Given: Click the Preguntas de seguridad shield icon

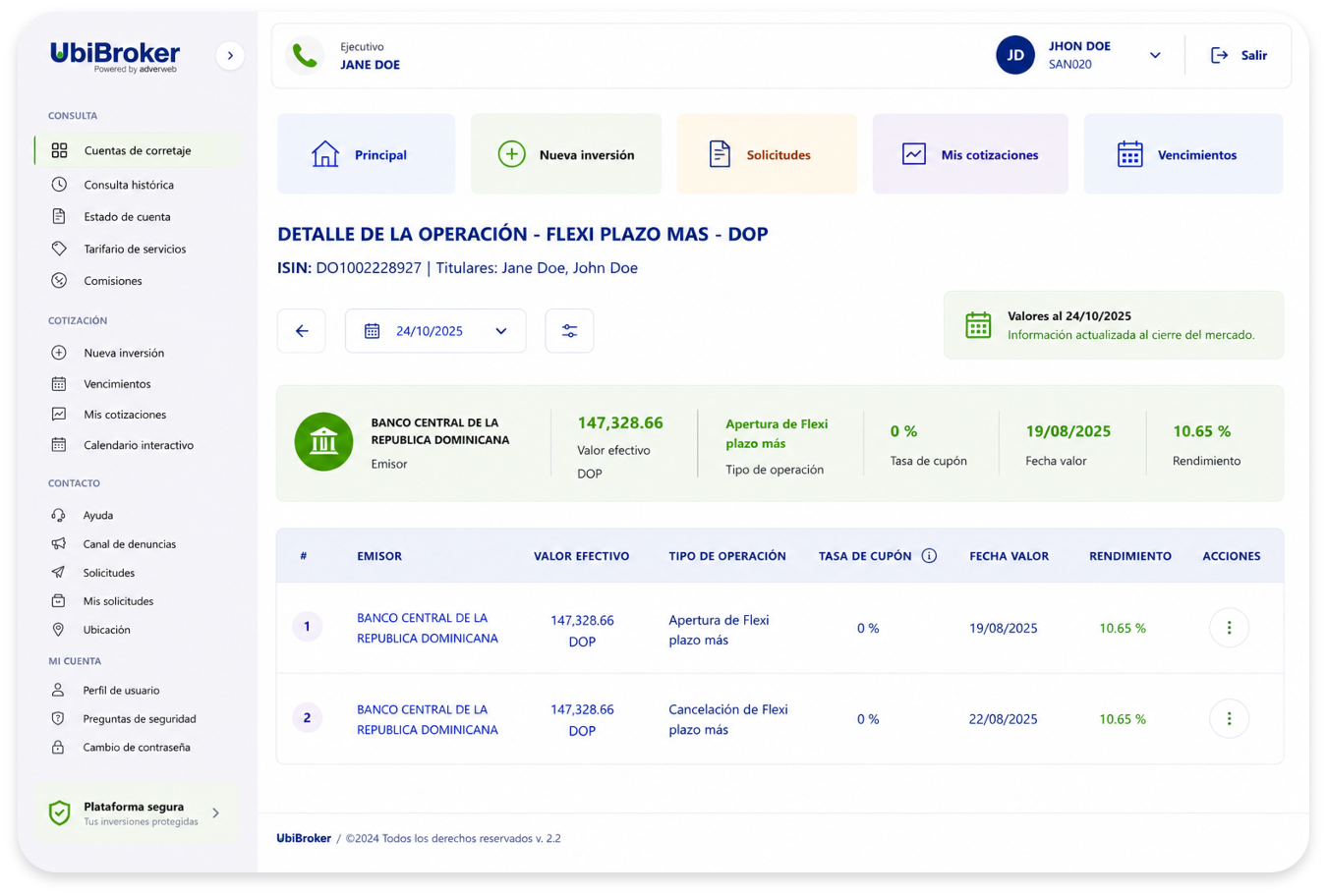Looking at the screenshot, I should point(58,718).
